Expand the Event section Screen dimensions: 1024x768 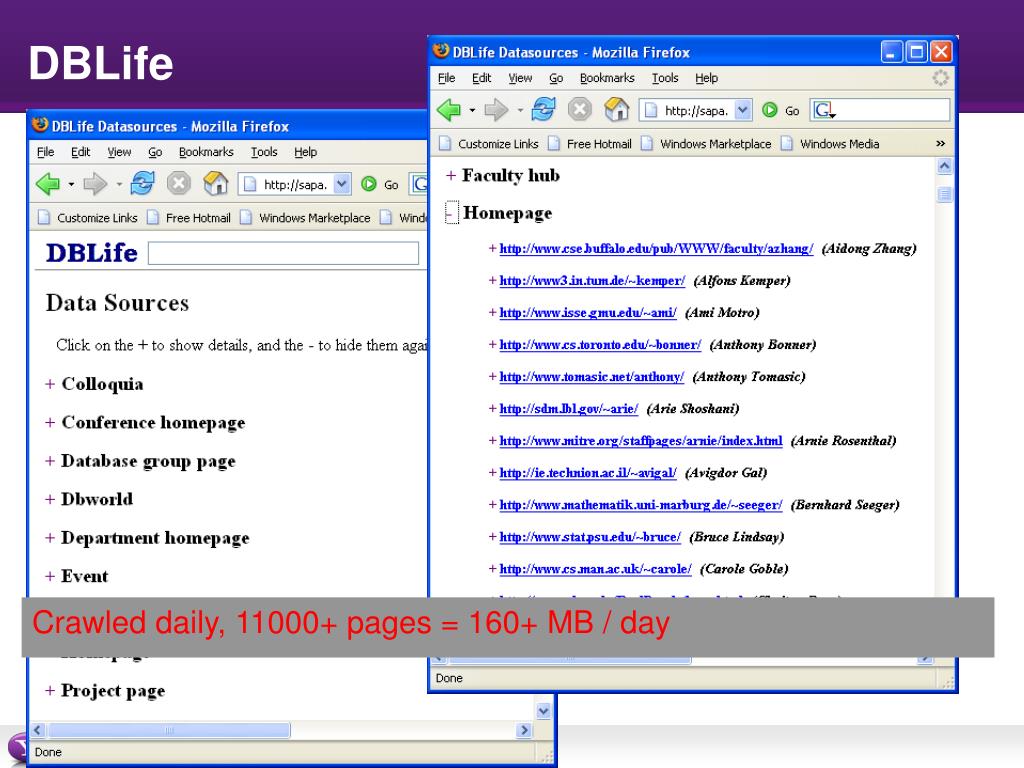pyautogui.click(x=50, y=576)
